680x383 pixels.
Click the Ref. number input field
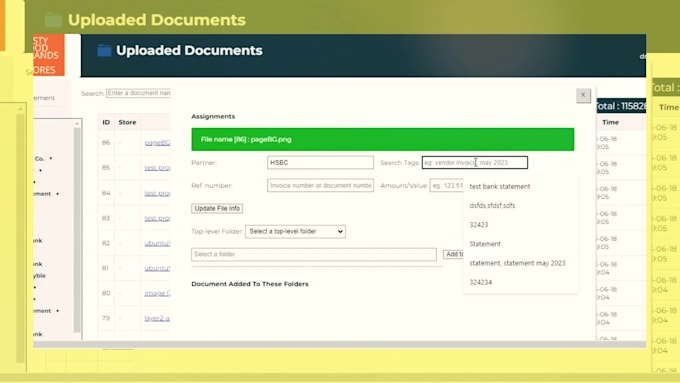point(320,186)
